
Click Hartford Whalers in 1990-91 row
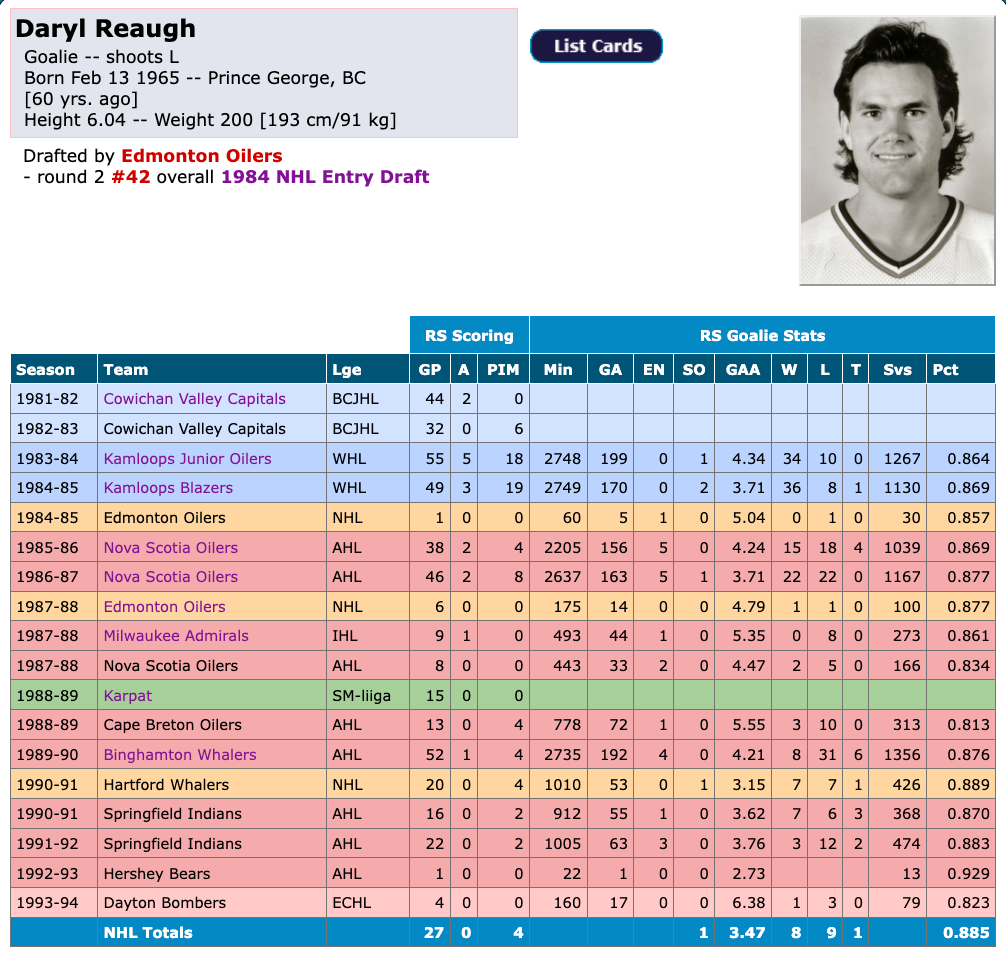pos(166,785)
